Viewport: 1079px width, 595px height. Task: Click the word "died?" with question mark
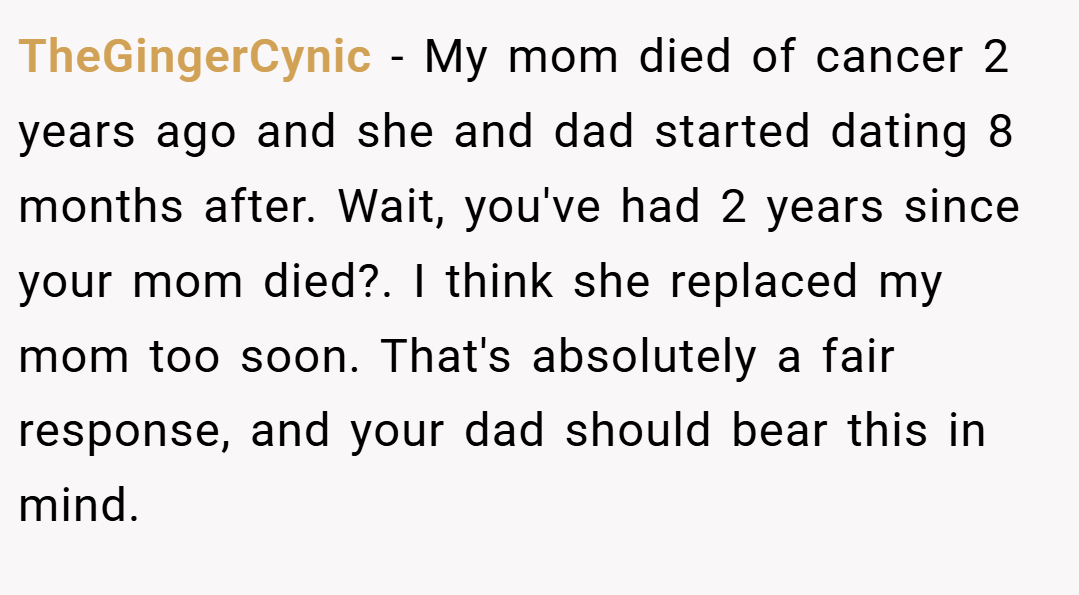coord(322,281)
